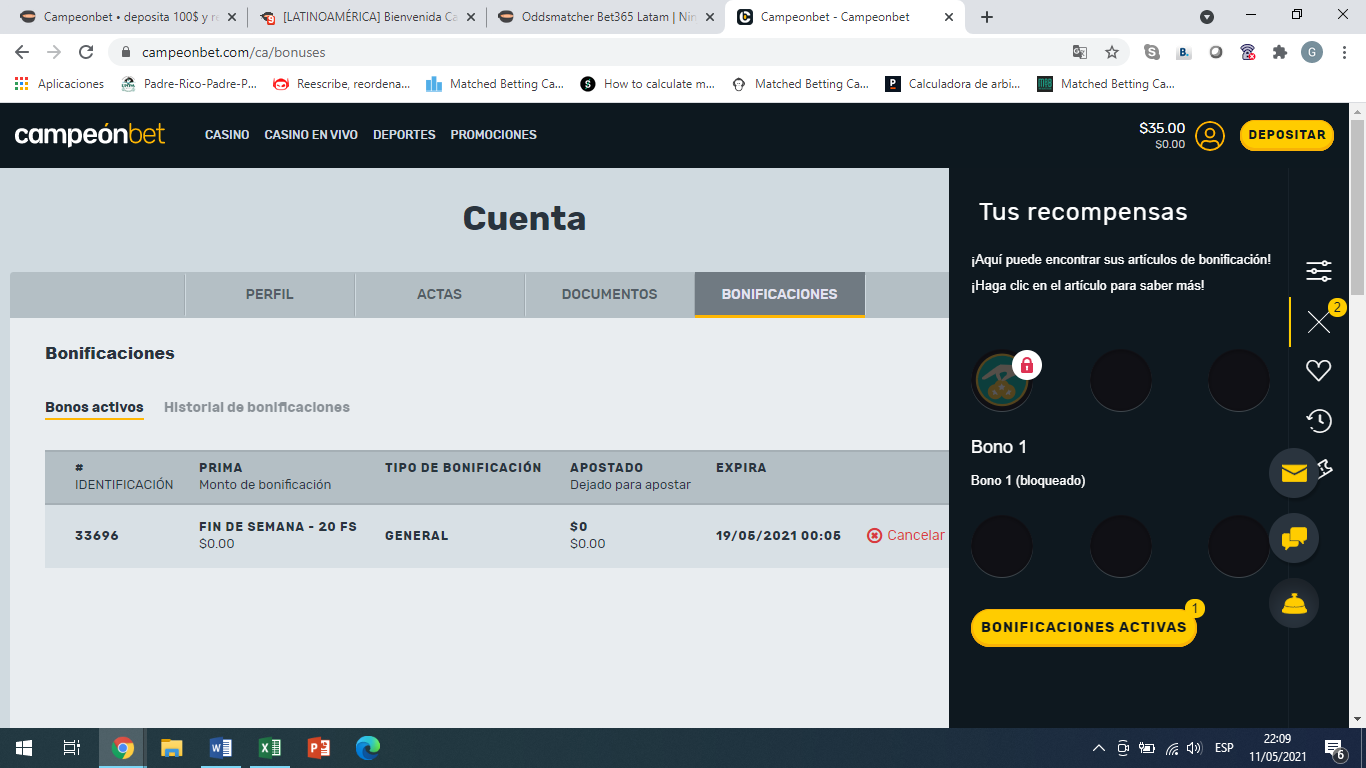The image size is (1366, 768).
Task: Open Windows Start menu
Action: (x=24, y=748)
